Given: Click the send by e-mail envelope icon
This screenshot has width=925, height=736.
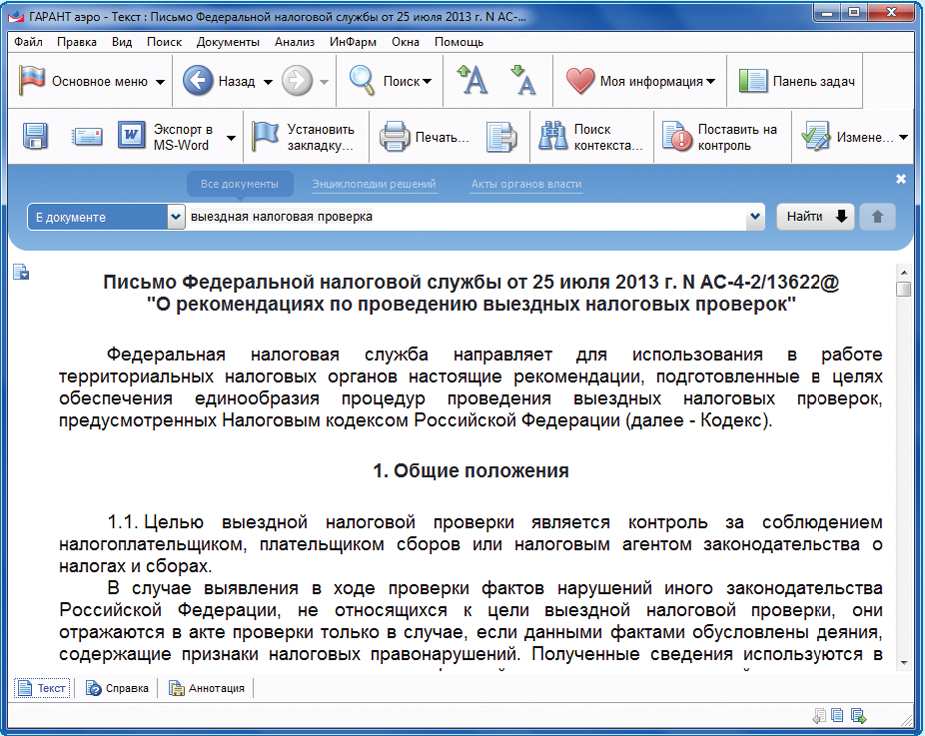Looking at the screenshot, I should [87, 137].
